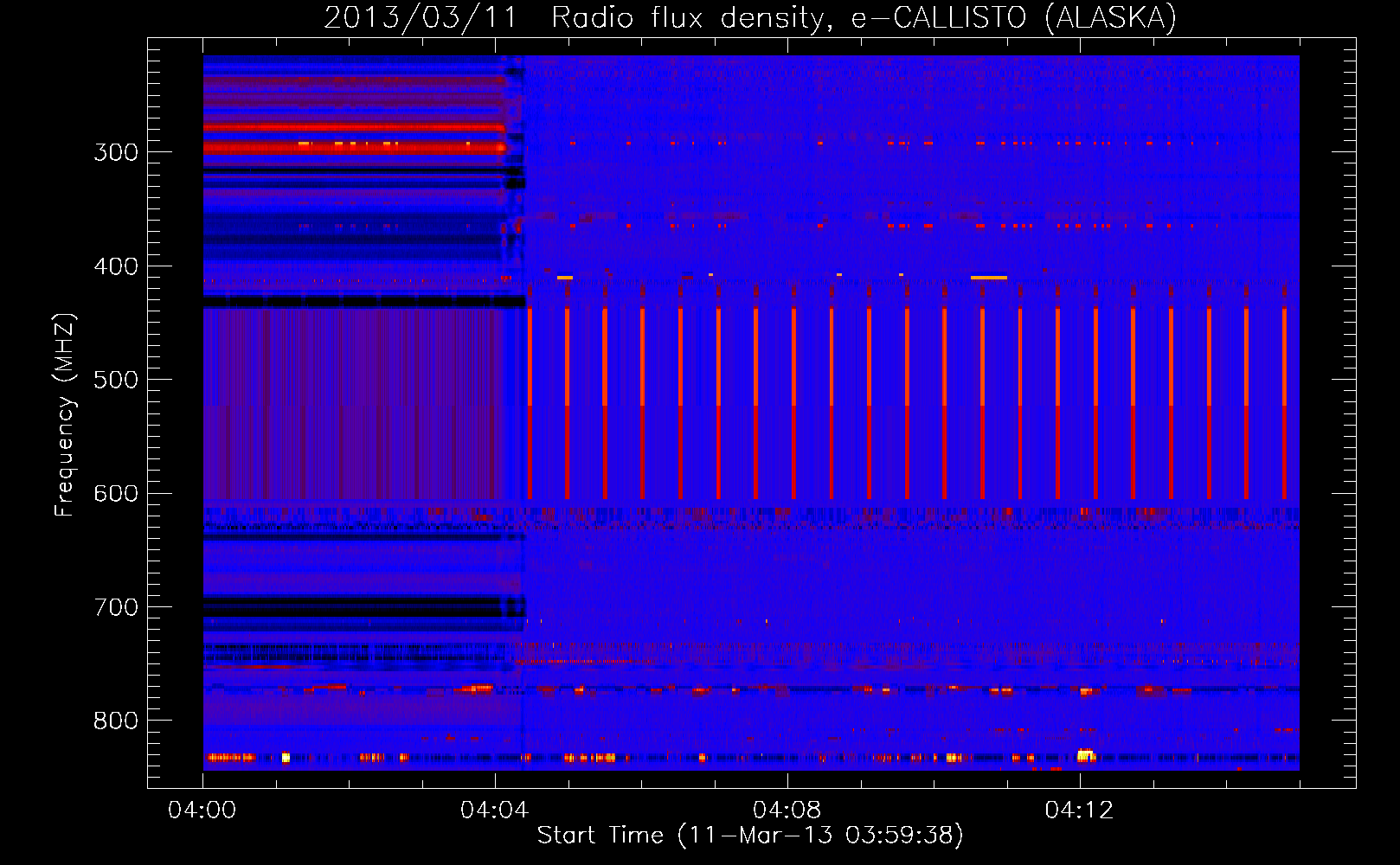The width and height of the screenshot is (1400, 865).
Task: Click the 400 frequency tick label
Action: (x=116, y=266)
